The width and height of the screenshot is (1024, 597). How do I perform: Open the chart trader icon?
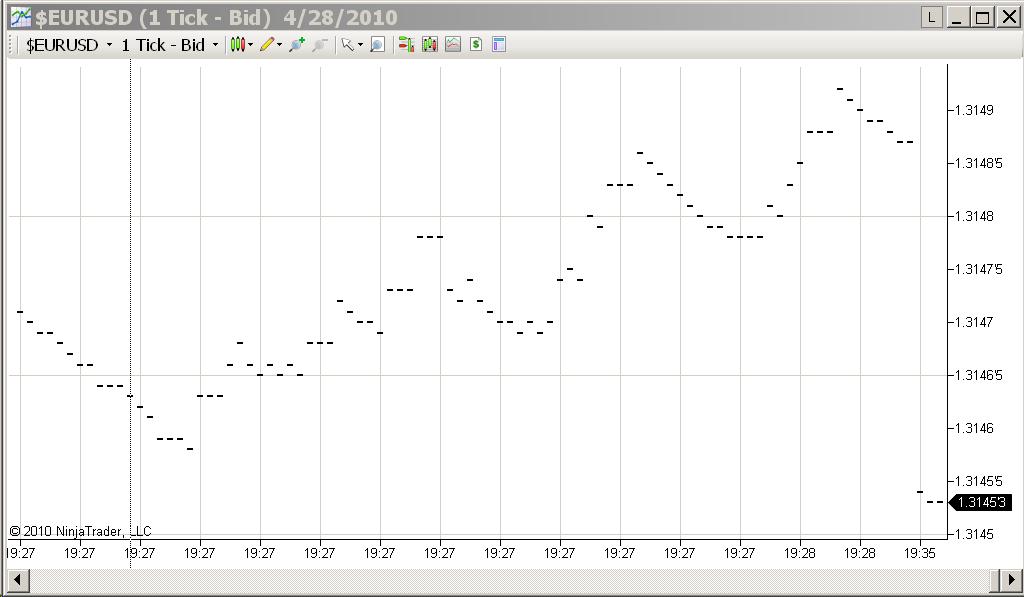(406, 44)
